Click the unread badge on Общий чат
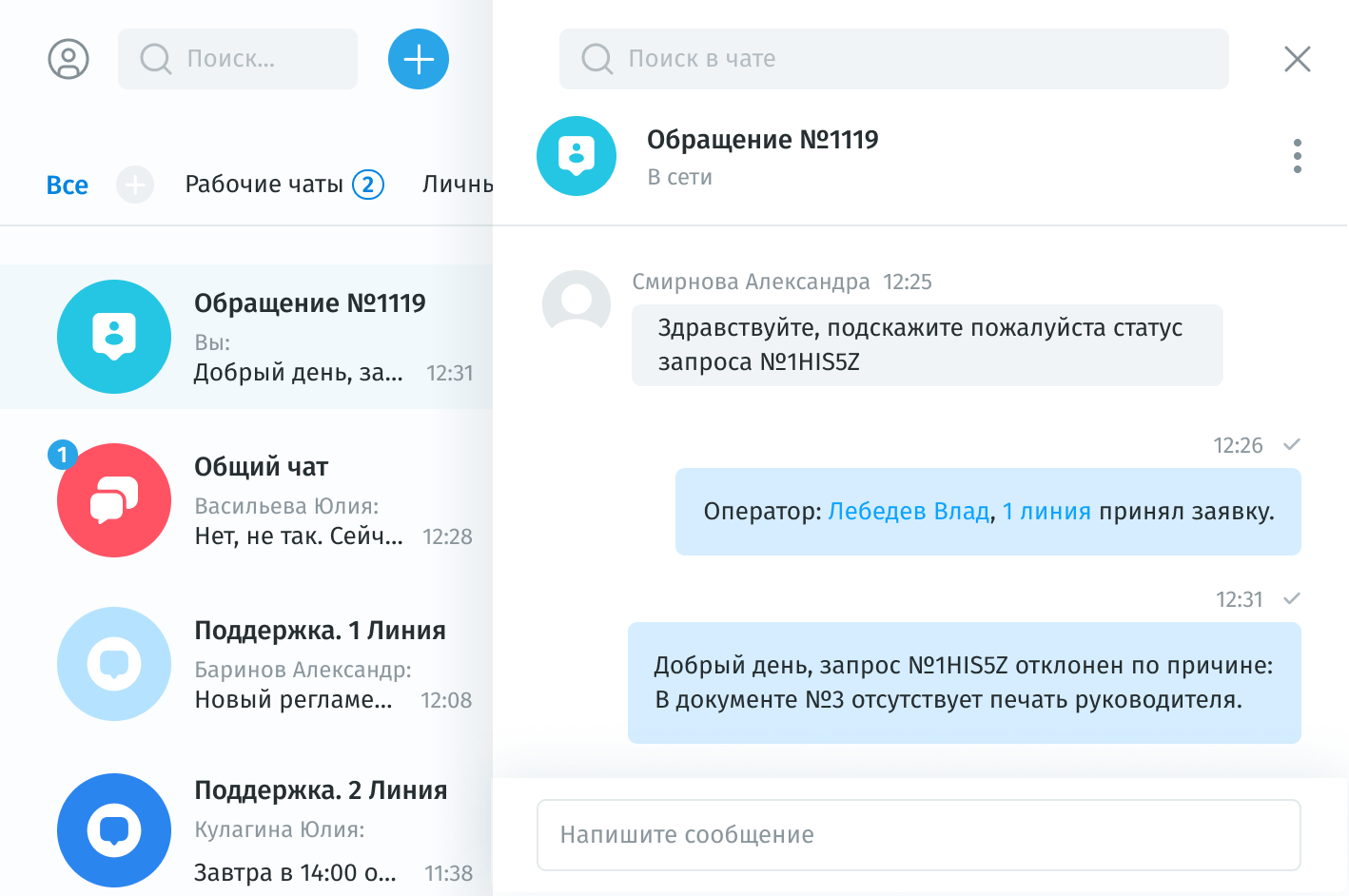The image size is (1349, 896). tap(63, 455)
